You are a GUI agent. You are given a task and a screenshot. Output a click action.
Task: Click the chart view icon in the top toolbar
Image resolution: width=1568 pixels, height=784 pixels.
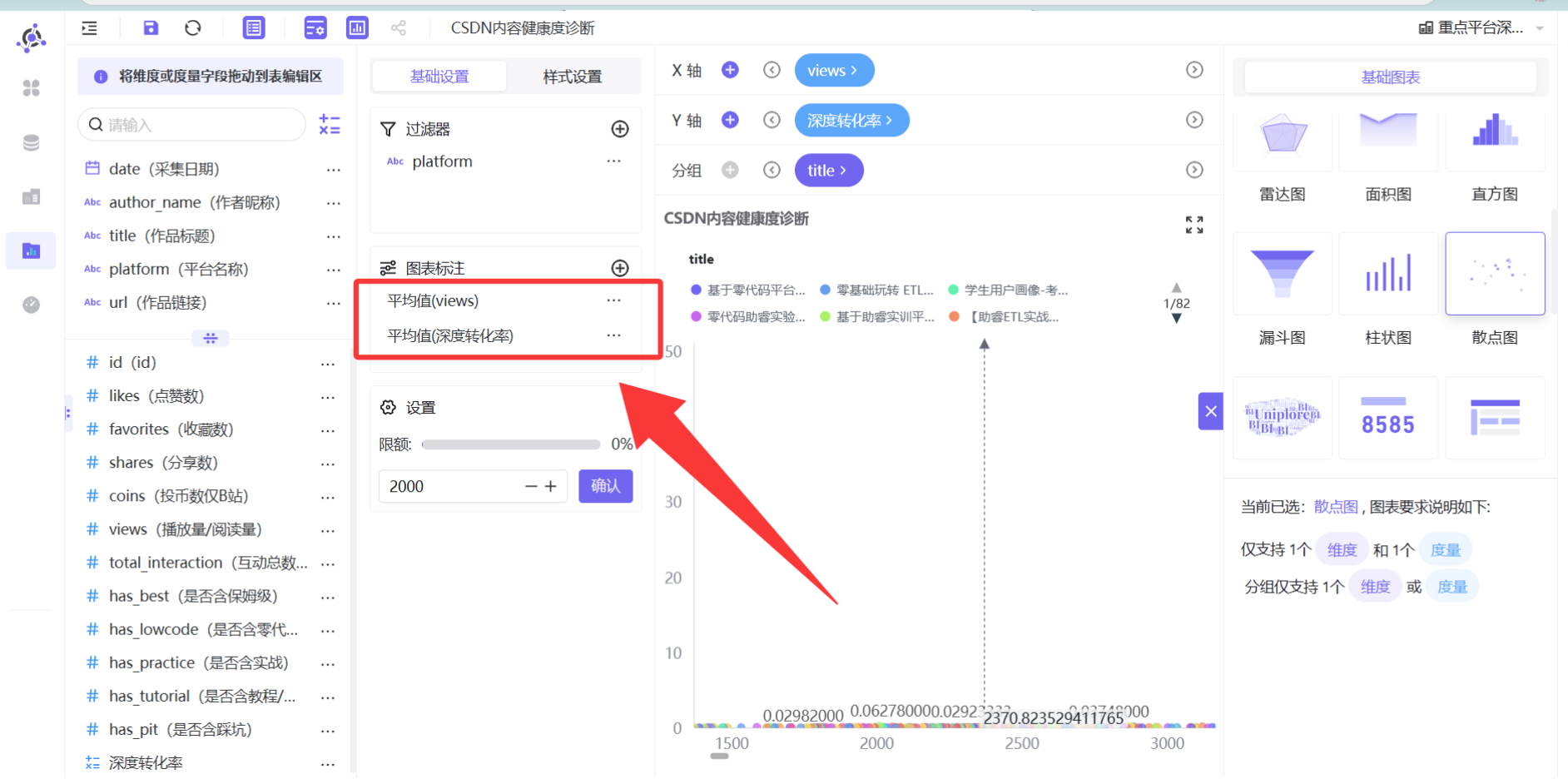pos(358,28)
